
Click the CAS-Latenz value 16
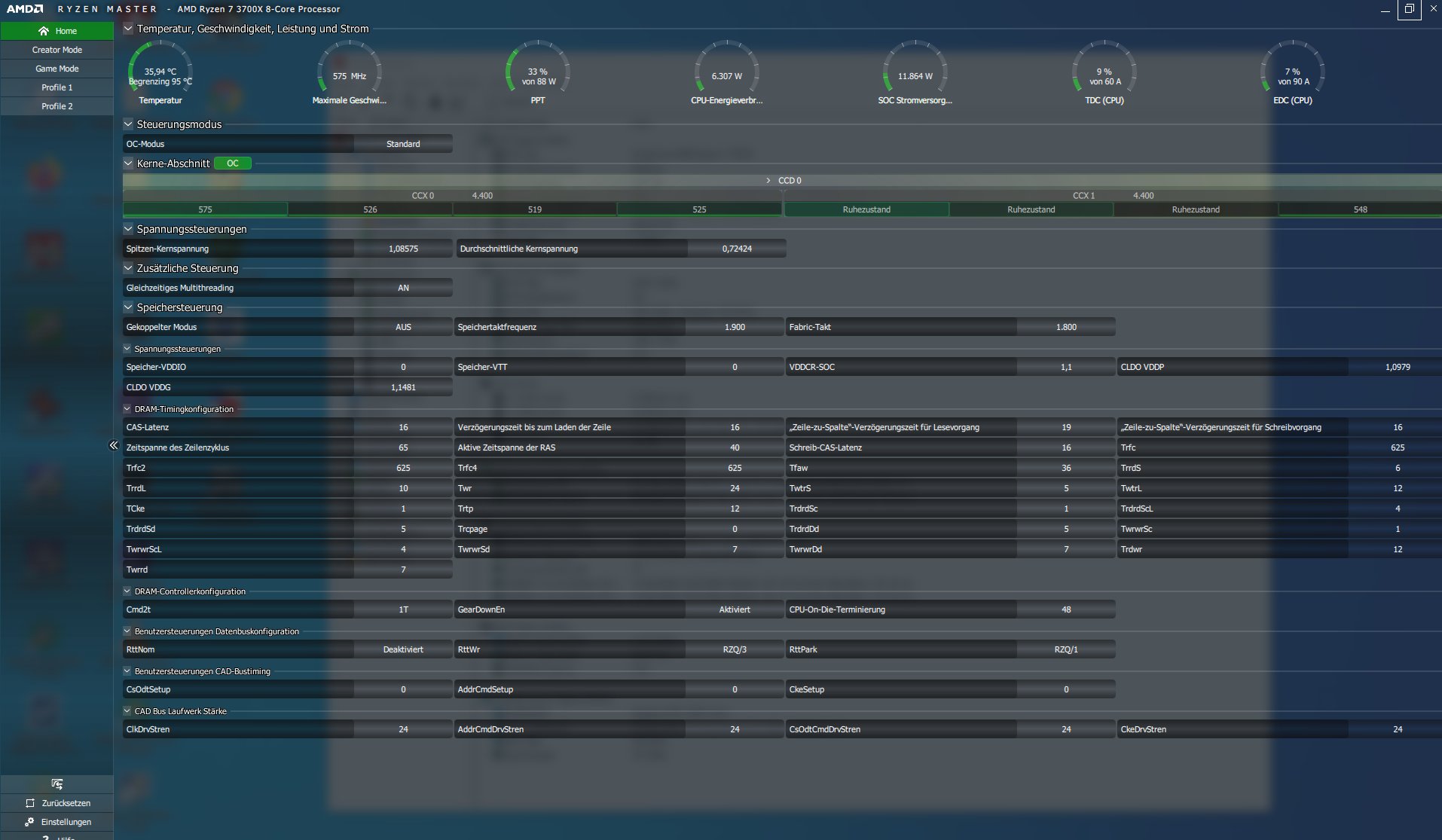403,427
